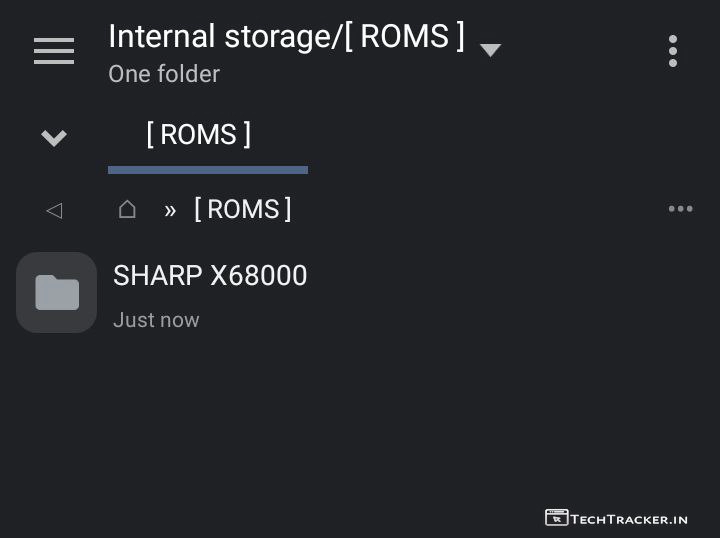Click the TechTracker watermark logo icon

(556, 518)
